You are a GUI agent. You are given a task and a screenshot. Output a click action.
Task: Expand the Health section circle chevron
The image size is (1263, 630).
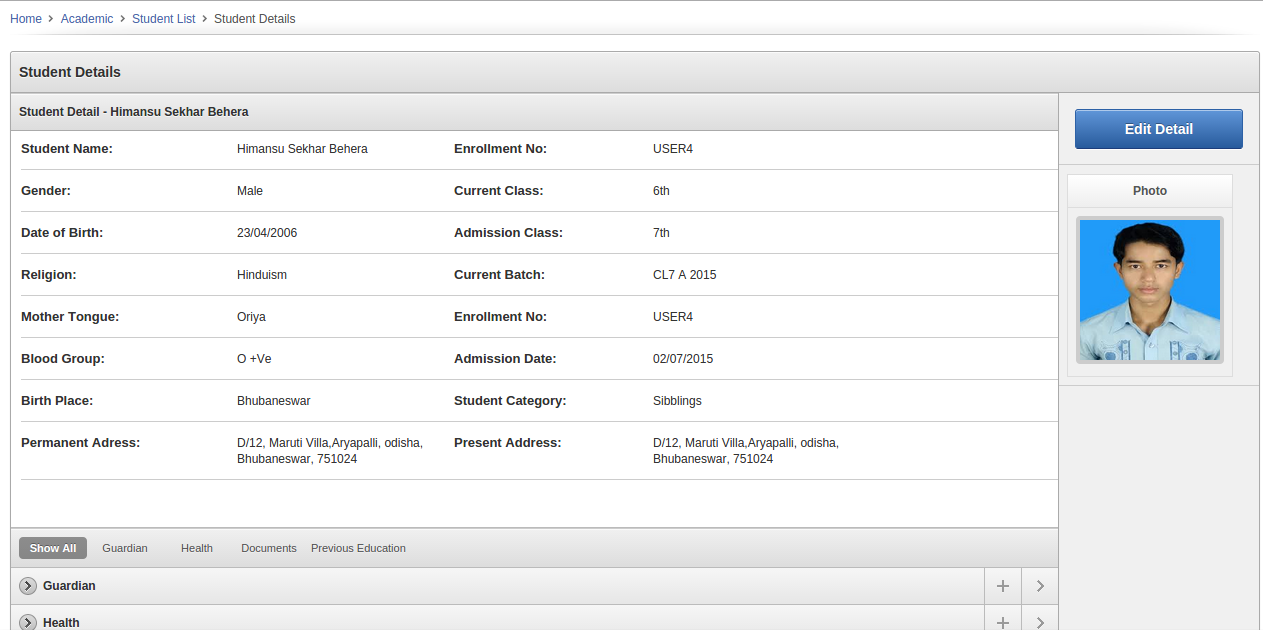click(x=28, y=622)
